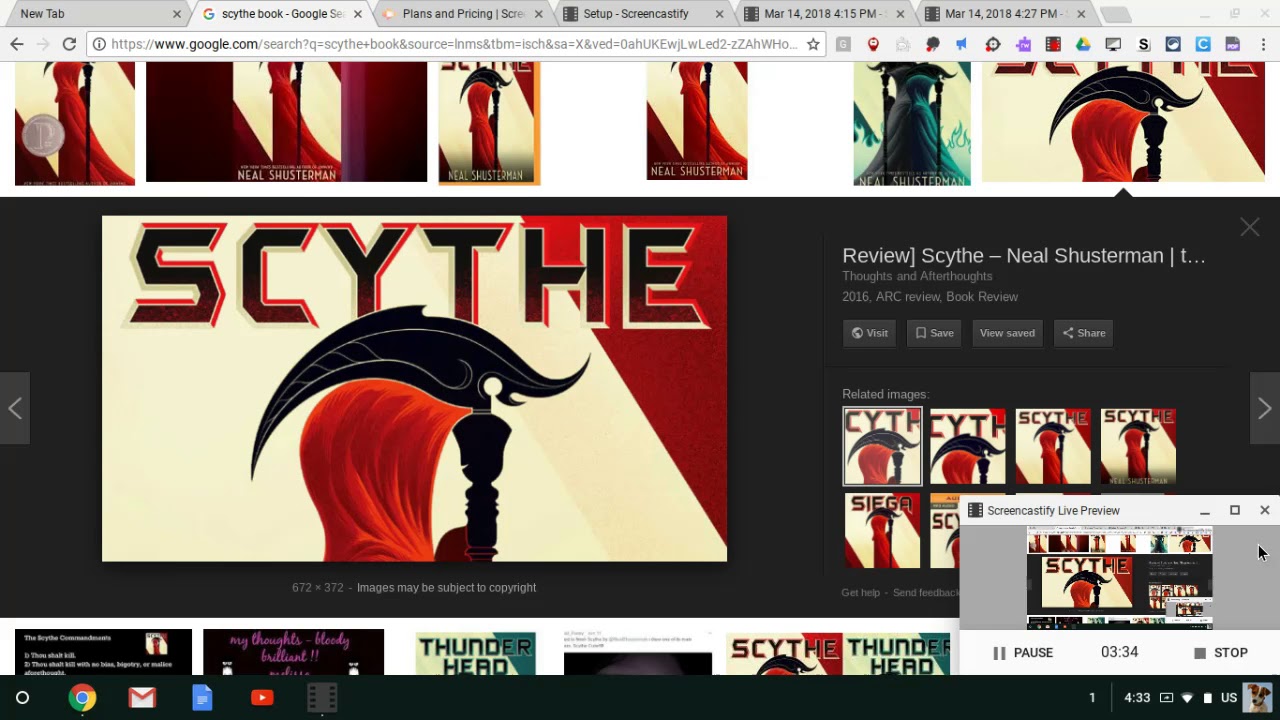Viewport: 1280px width, 720px height.
Task: Open Screencastify filmstrip app in shelf
Action: point(322,697)
